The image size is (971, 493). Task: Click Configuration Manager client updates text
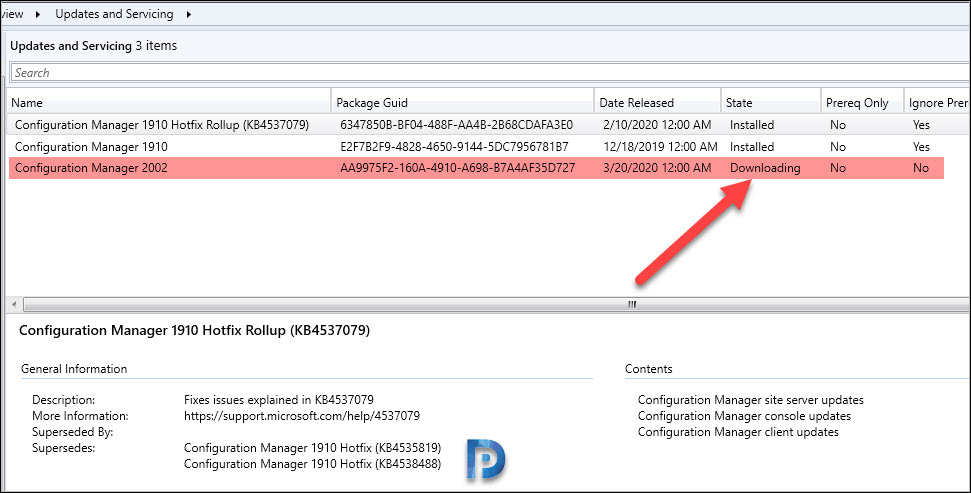[738, 432]
